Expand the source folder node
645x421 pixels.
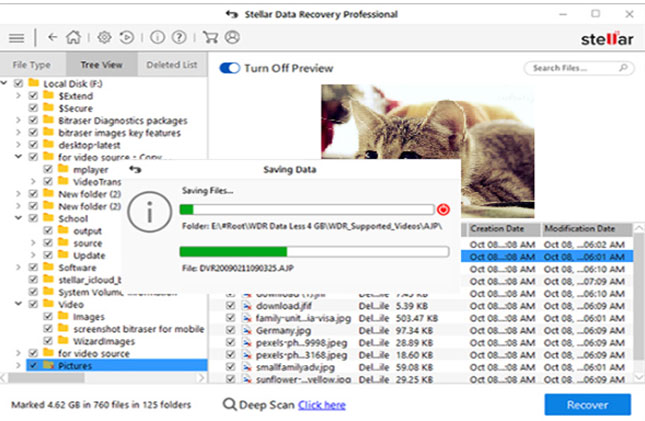pyautogui.click(x=33, y=243)
